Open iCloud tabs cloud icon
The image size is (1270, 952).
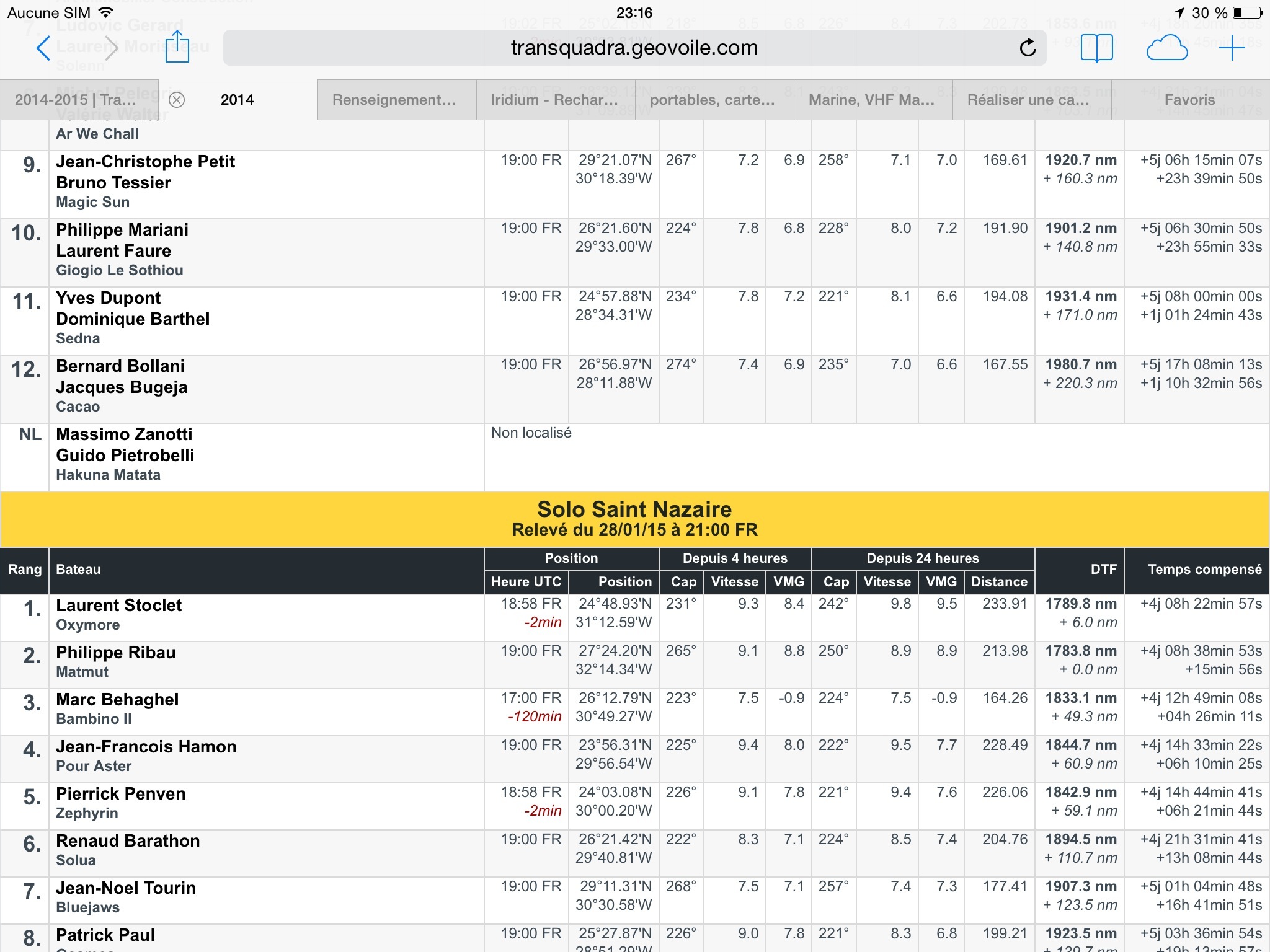1166,48
